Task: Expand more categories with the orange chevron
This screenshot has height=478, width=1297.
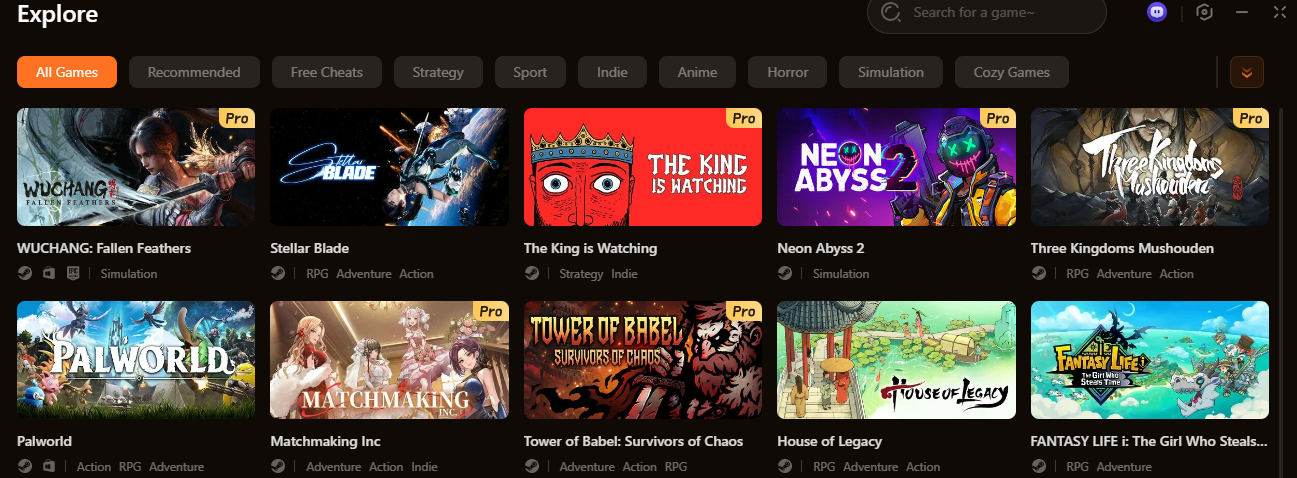Action: (x=1246, y=72)
